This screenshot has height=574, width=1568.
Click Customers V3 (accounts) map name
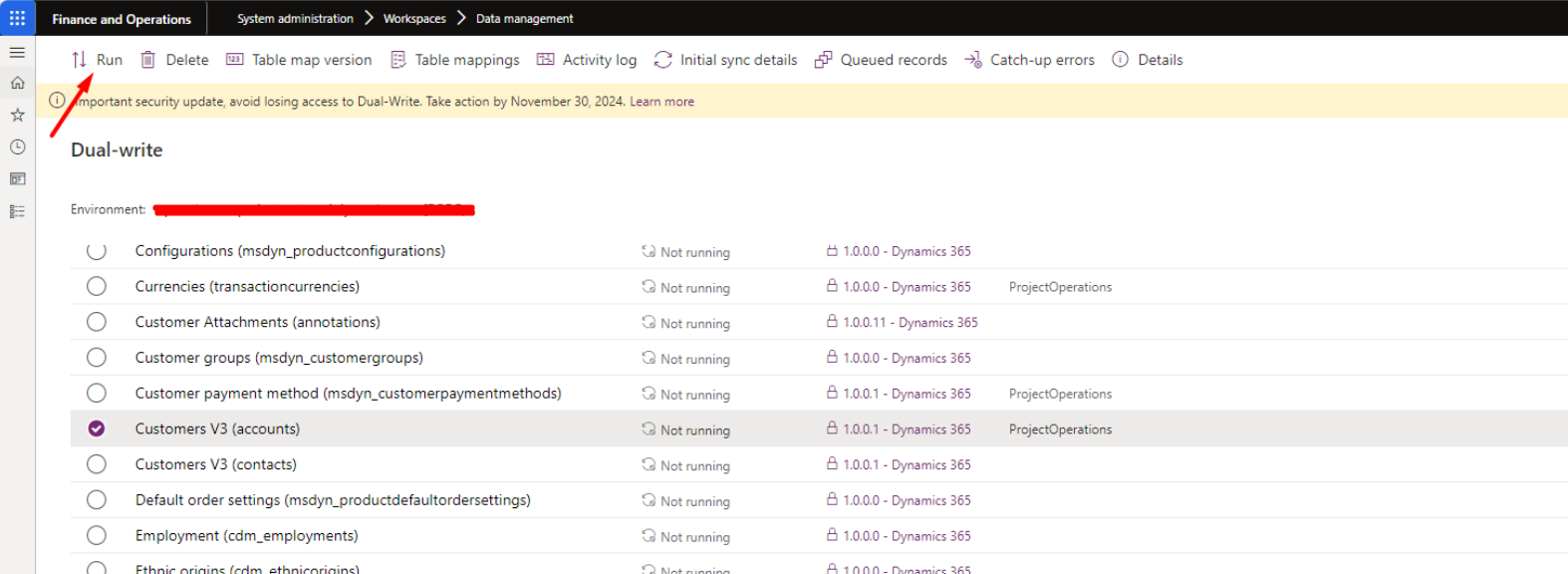coord(217,429)
